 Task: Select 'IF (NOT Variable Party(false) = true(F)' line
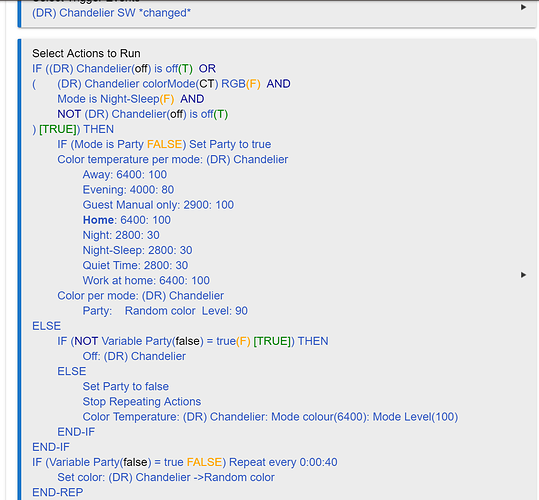[x=192, y=341]
